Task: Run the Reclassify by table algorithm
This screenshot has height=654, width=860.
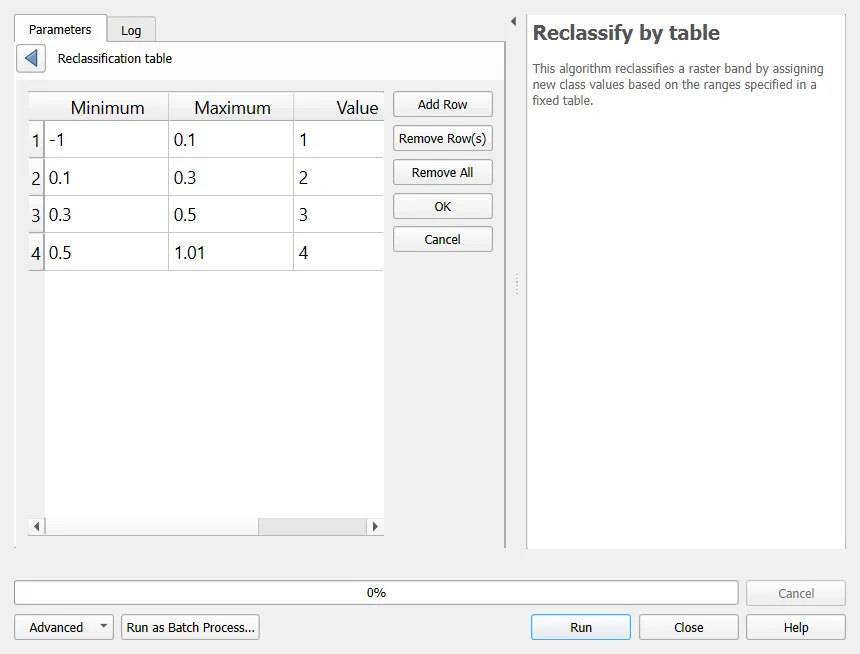Action: [581, 627]
